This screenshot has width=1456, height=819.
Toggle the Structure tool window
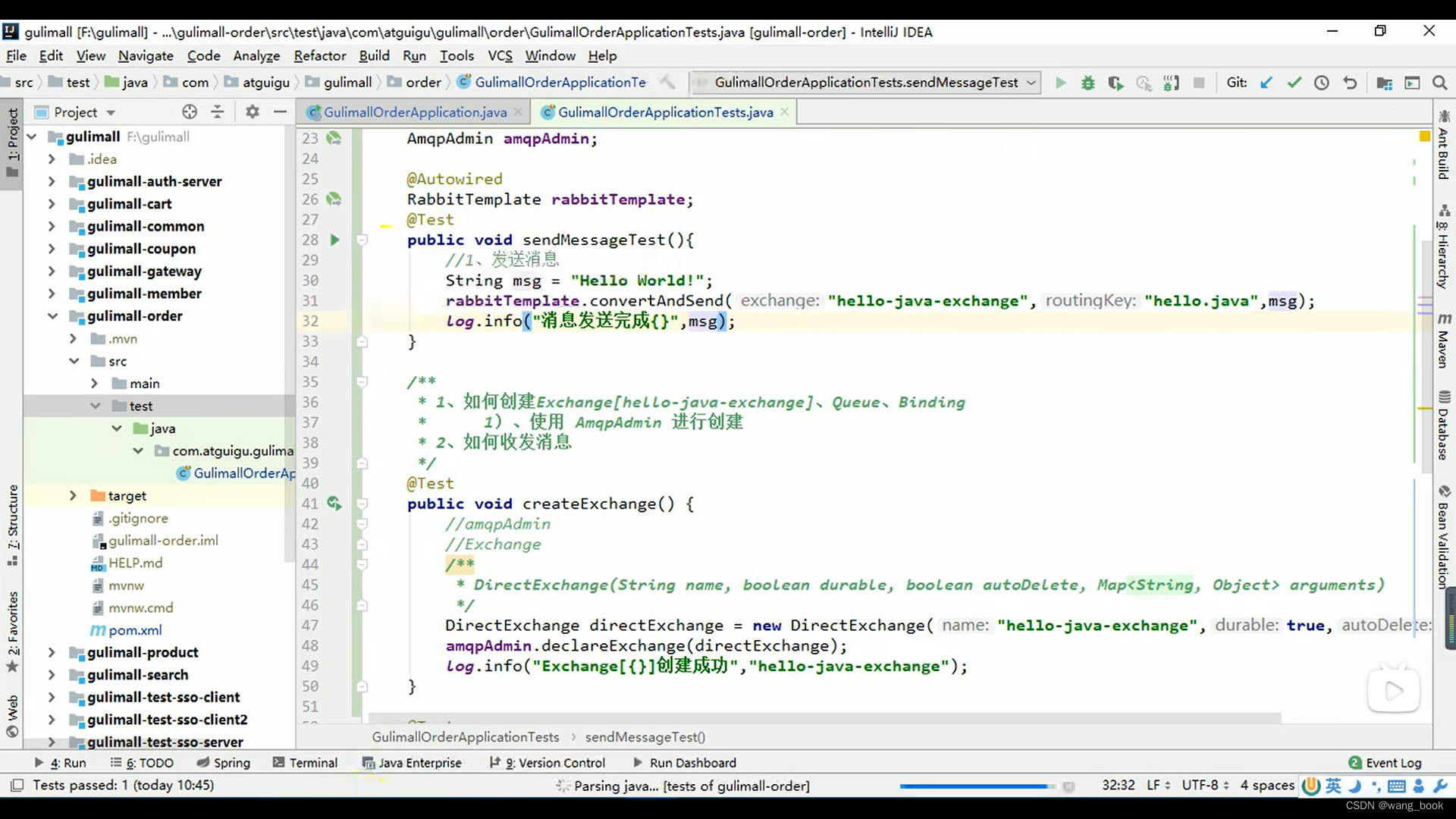(12, 525)
